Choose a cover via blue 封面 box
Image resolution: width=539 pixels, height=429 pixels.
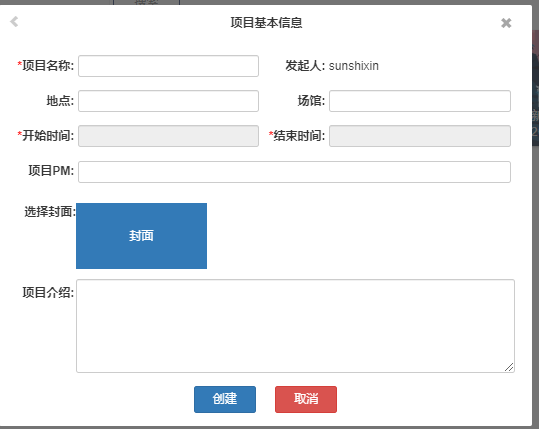pos(141,236)
